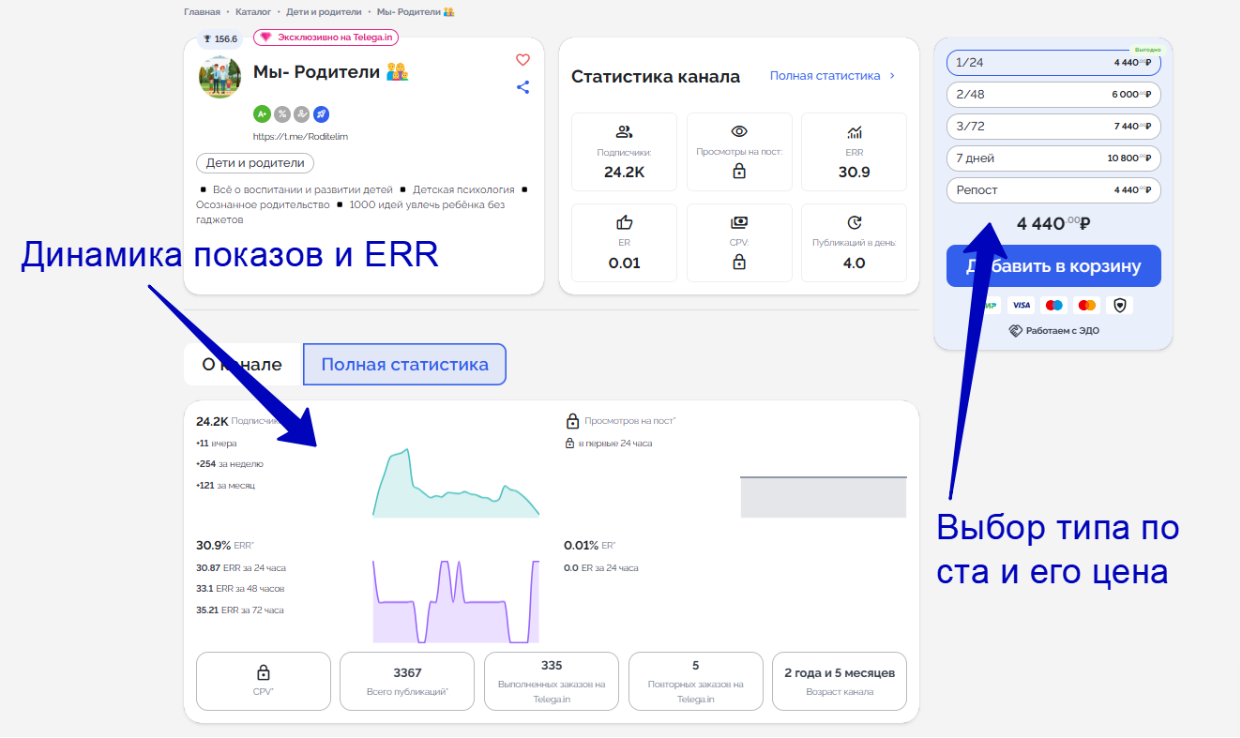The height and width of the screenshot is (738, 1240).
Task: Click the Mastercard payment icon
Action: point(1086,305)
